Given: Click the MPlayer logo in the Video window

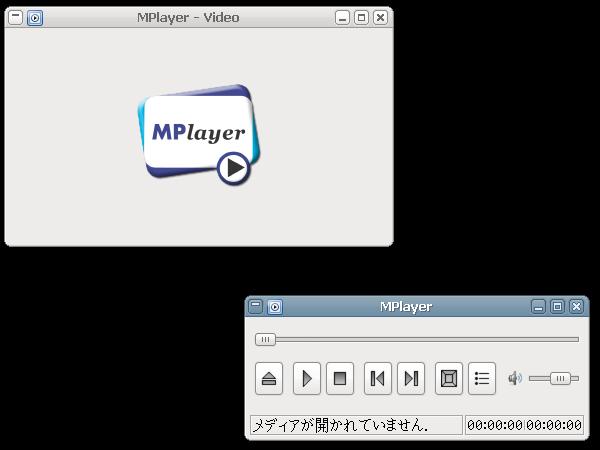Looking at the screenshot, I should click(x=199, y=135).
